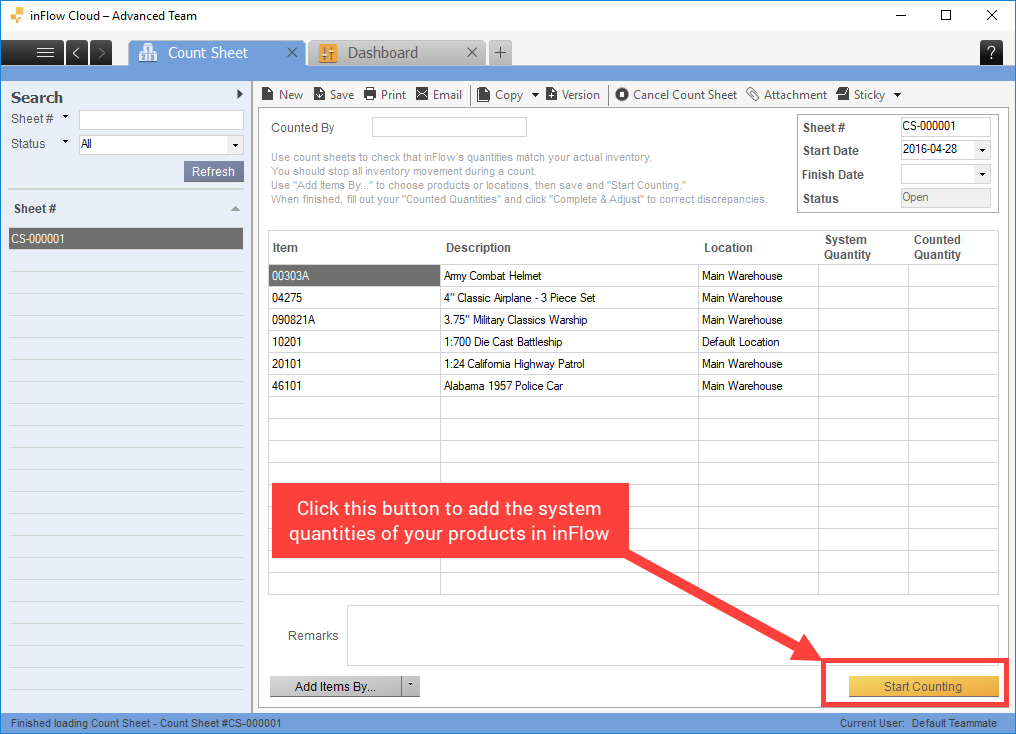Open the Status filter combo box
The image size is (1016, 734).
pos(161,144)
